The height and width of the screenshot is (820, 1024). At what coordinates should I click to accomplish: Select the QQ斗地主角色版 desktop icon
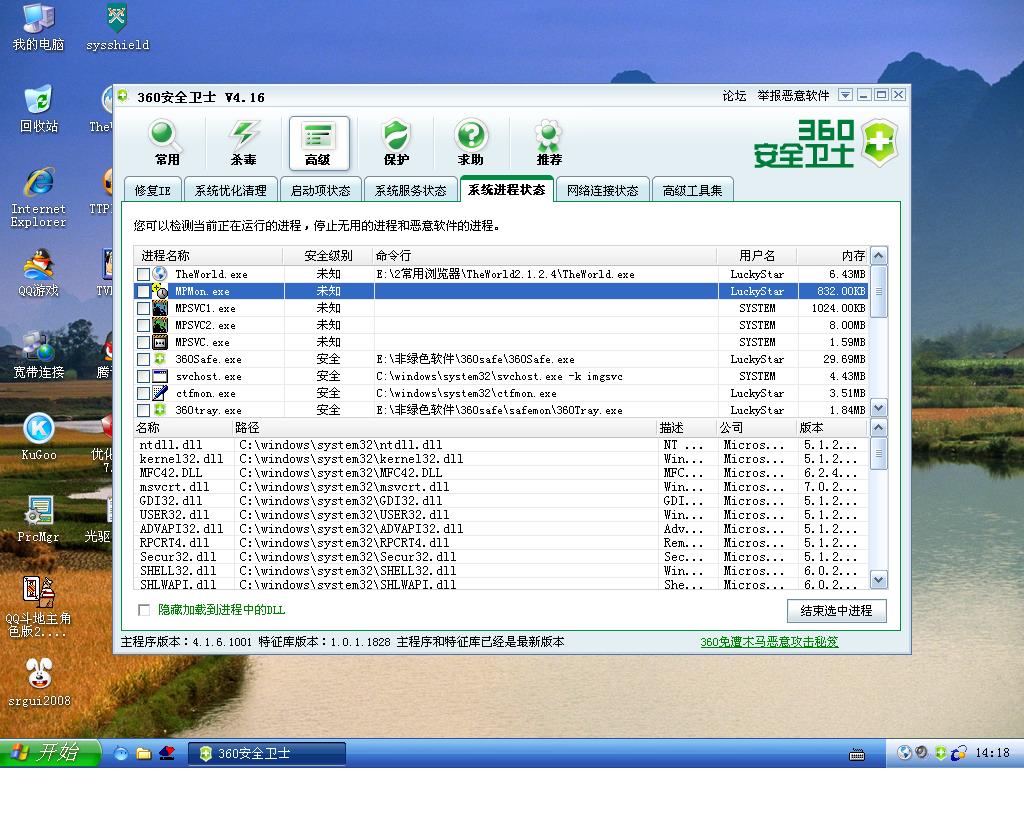click(39, 607)
